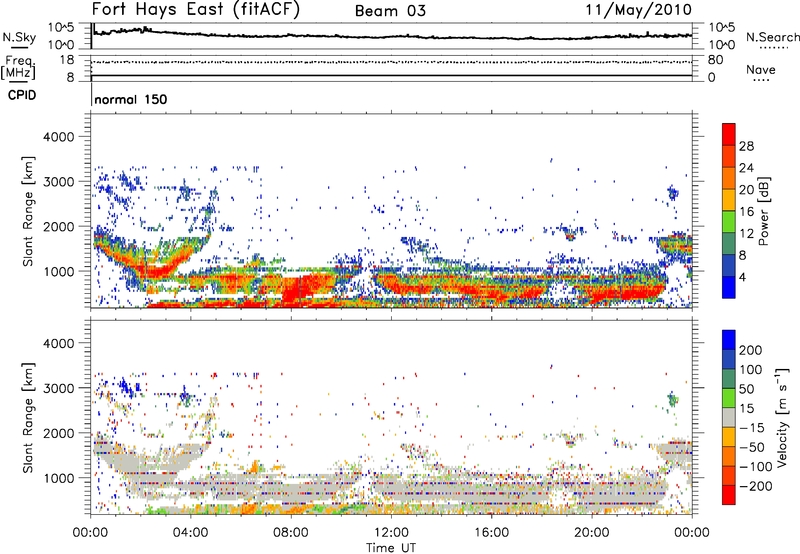
Task: Click the blue top of velocity color bar
Action: click(x=729, y=340)
